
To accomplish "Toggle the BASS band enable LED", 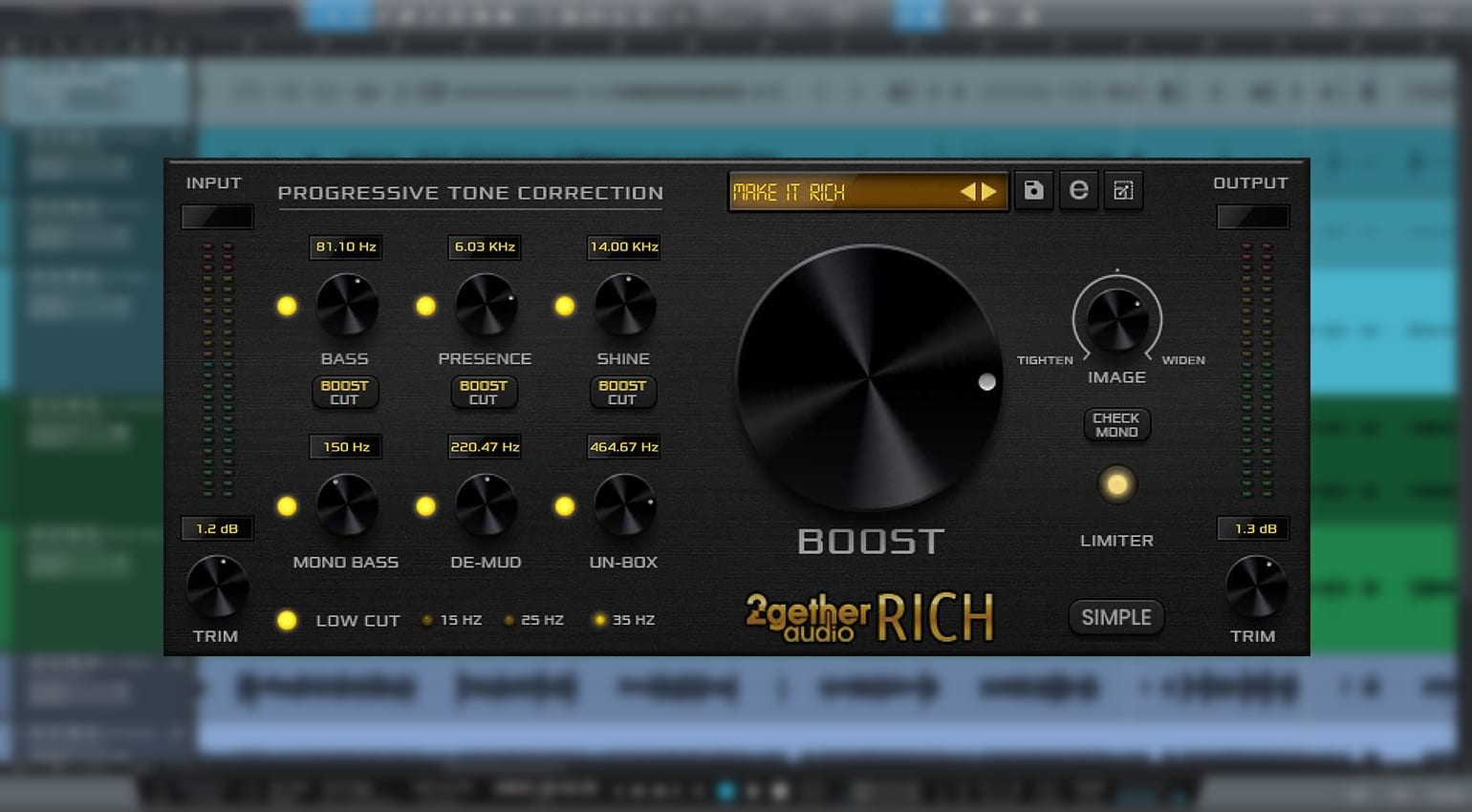I will [287, 306].
